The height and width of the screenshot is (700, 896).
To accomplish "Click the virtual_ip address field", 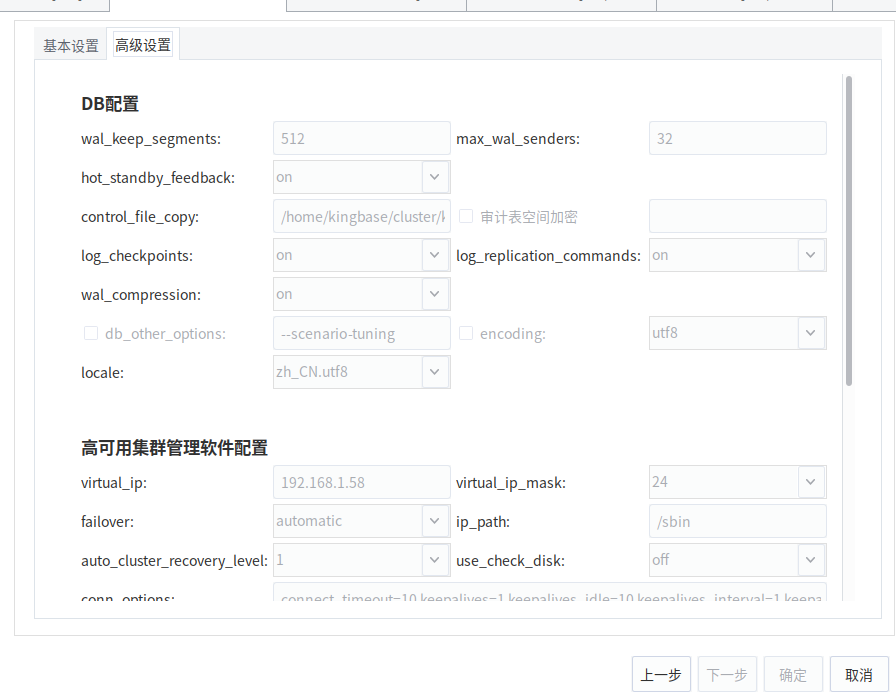I will (361, 482).
